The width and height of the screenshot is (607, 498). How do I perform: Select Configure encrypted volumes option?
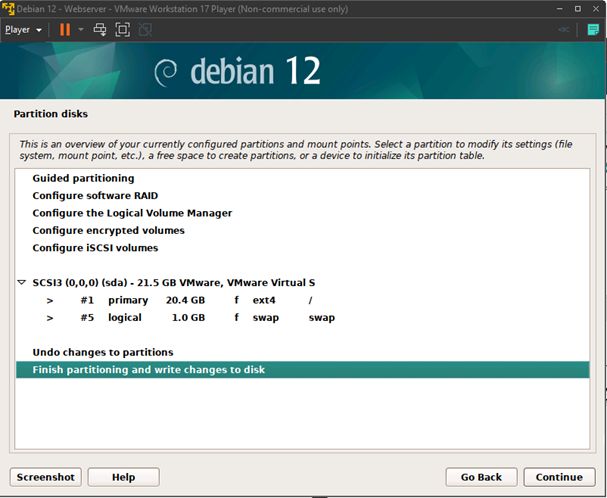[x=108, y=230]
